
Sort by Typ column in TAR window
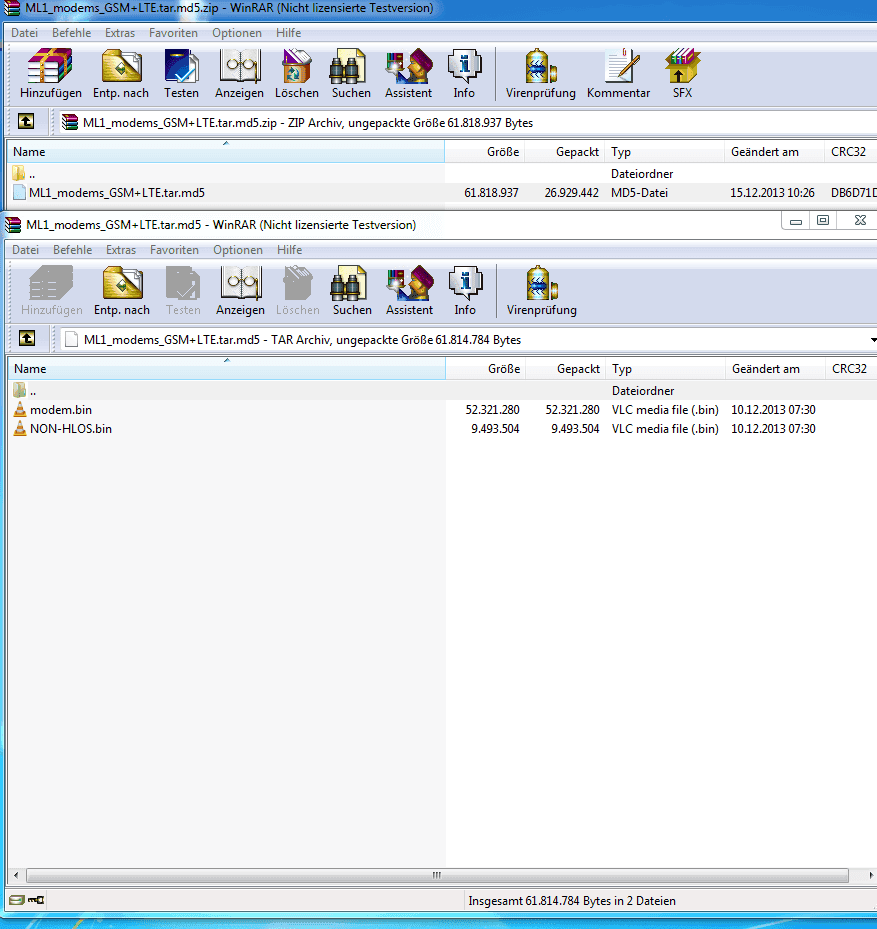(665, 369)
